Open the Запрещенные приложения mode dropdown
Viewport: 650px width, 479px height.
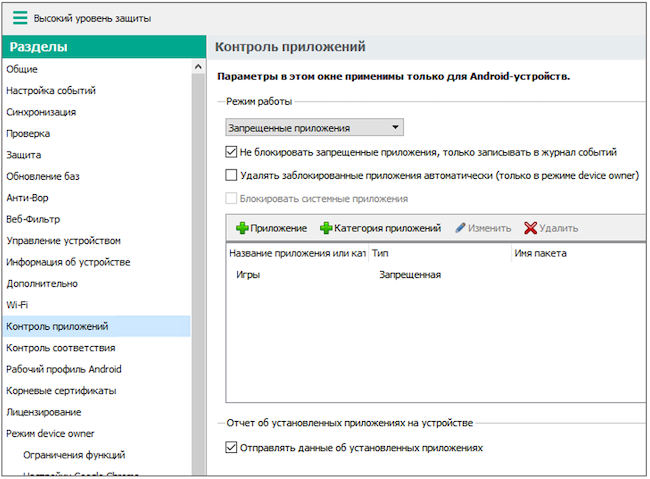[x=314, y=127]
